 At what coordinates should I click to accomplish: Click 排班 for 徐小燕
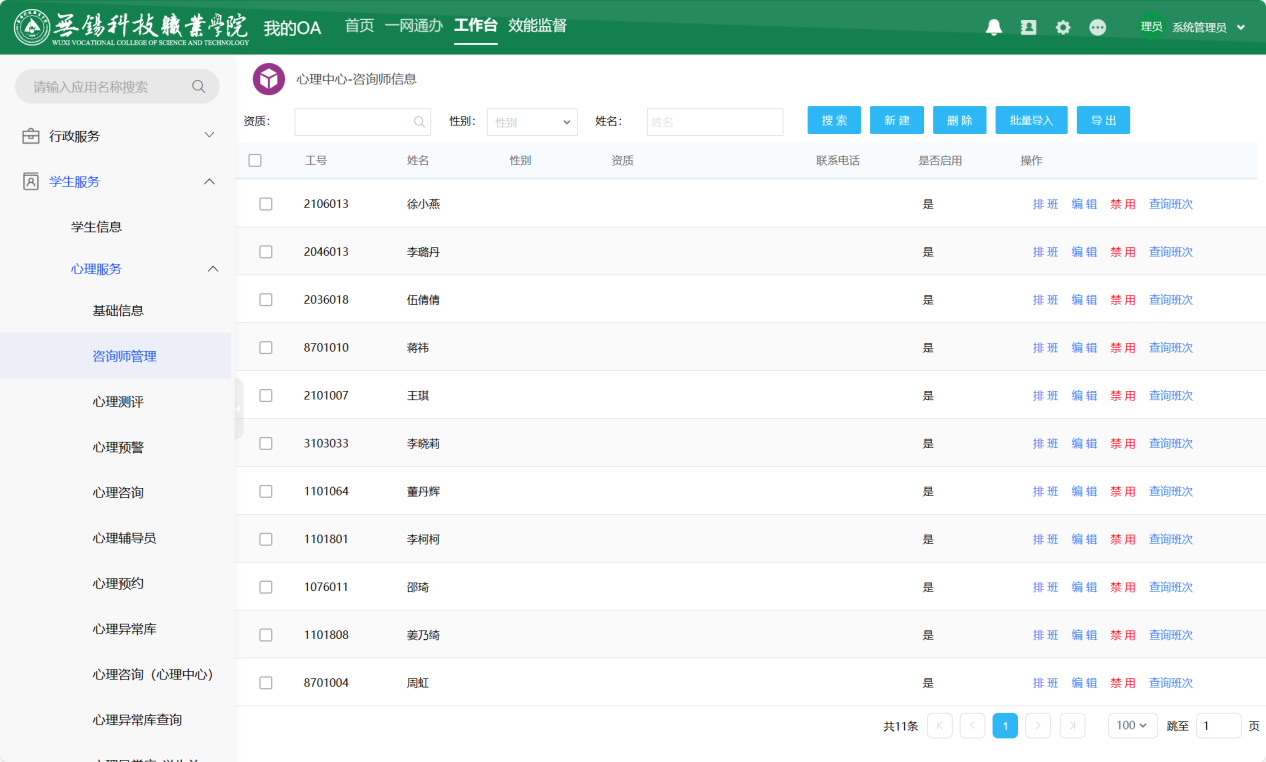(1045, 204)
